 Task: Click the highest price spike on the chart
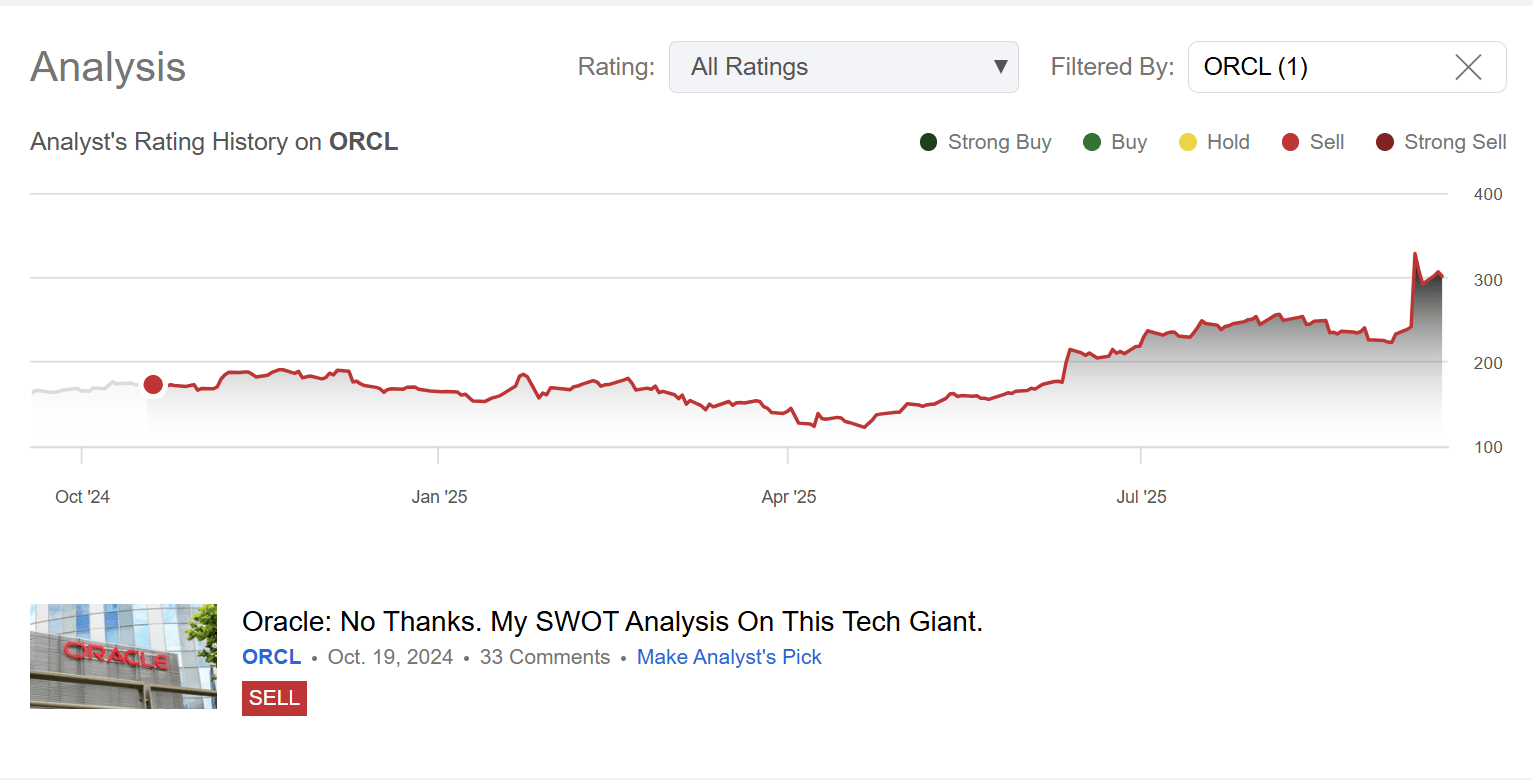click(x=1414, y=254)
